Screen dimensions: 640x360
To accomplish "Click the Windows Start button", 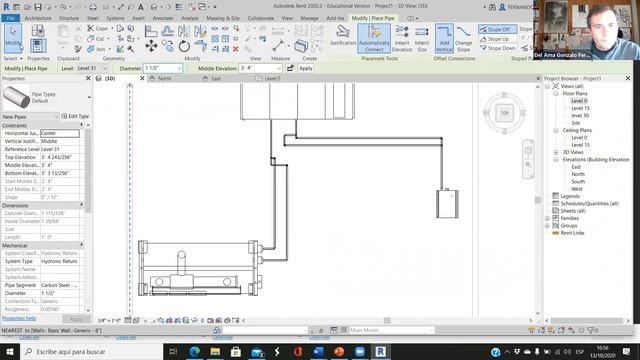I will (10, 351).
